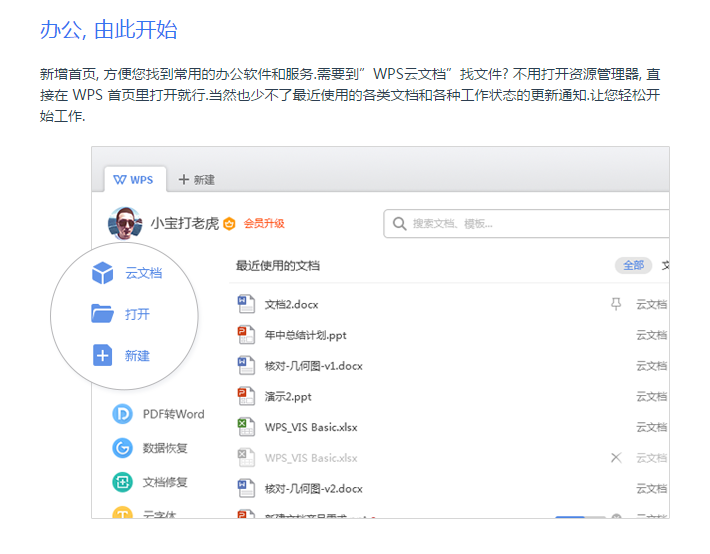This screenshot has width=710, height=554.
Task: Open the file 年中总结计划.ppt
Action: [x=306, y=335]
